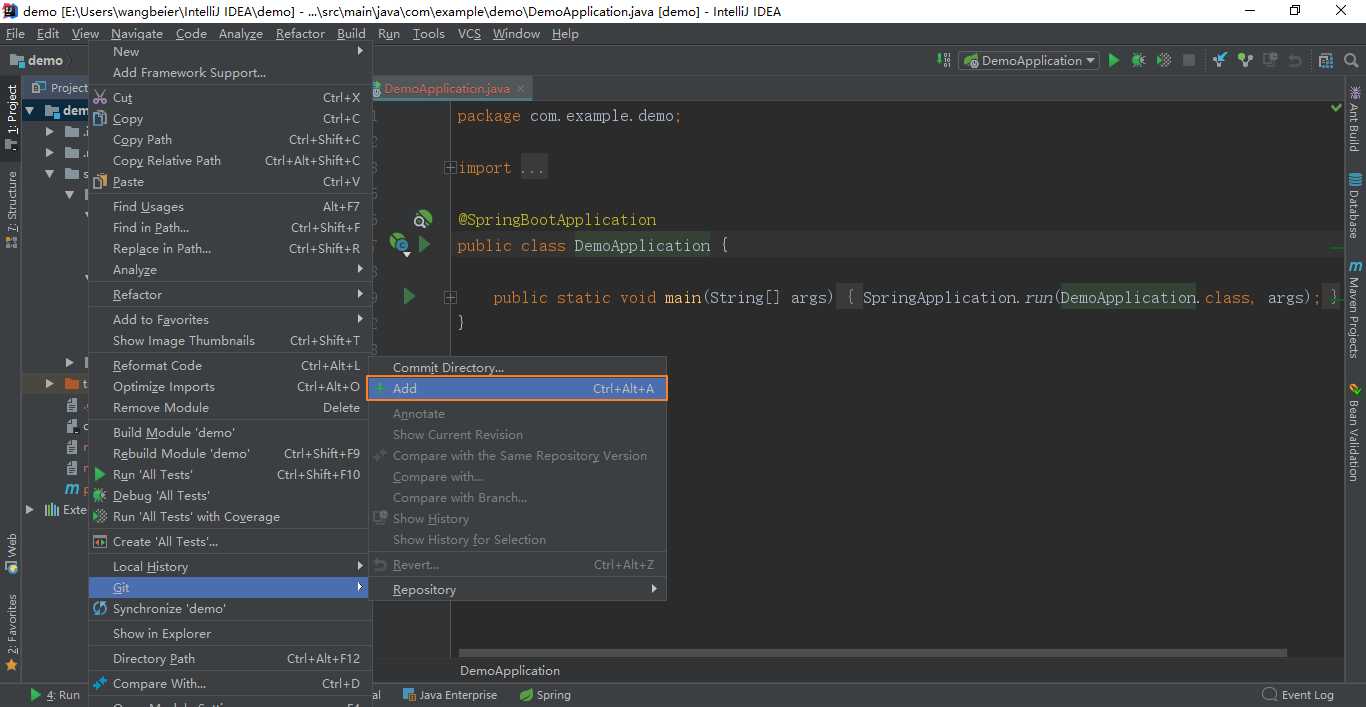This screenshot has width=1366, height=707.
Task: Click the horizontal scrollbar below the editor
Action: click(x=872, y=654)
